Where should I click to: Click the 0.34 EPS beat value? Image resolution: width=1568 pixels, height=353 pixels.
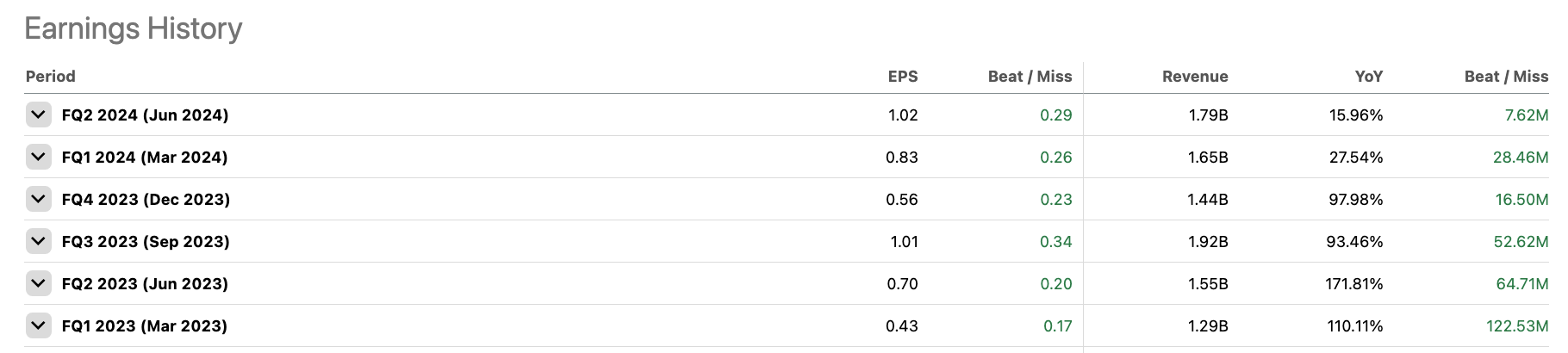click(1055, 242)
